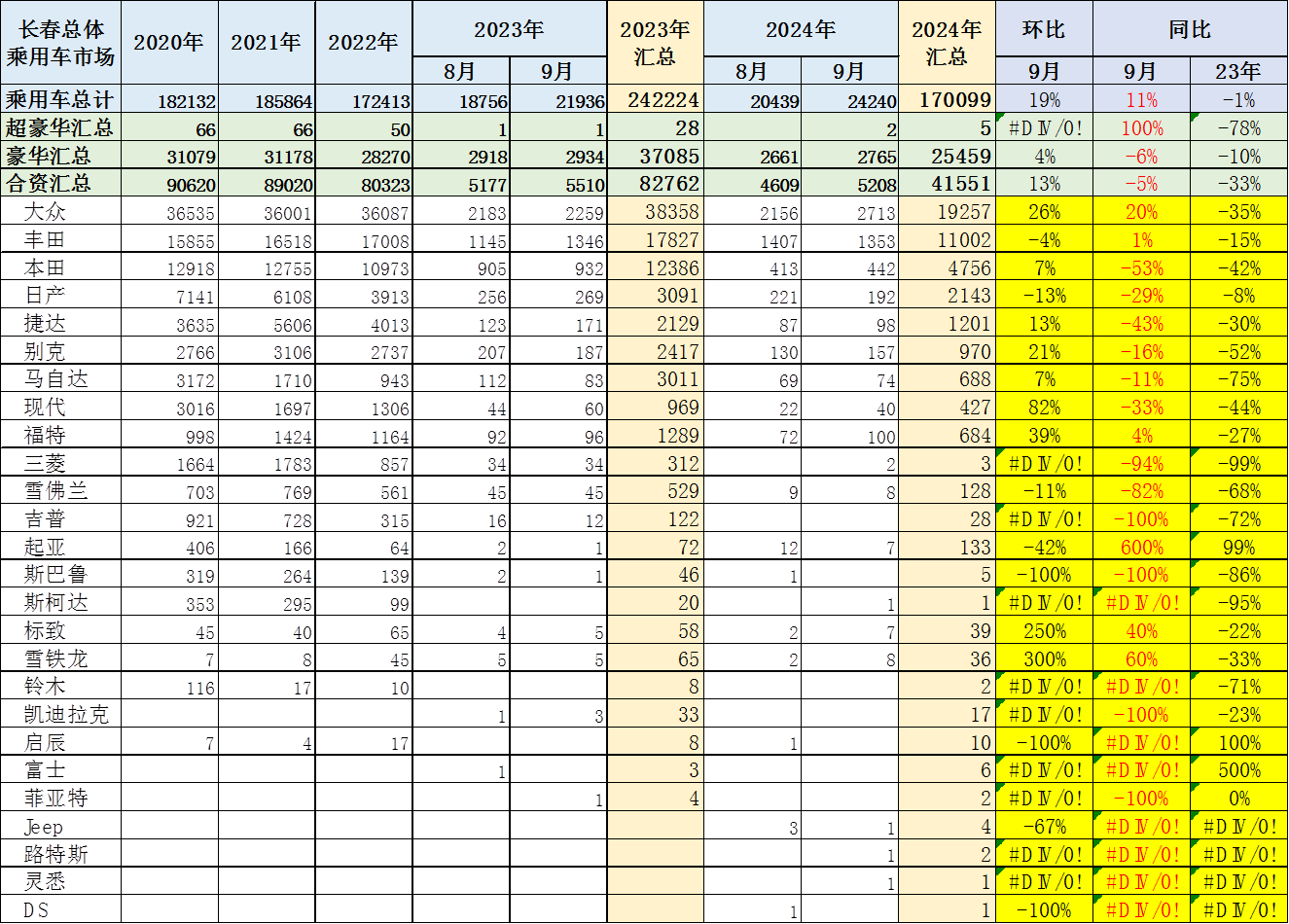
Task: Click the 豪华汇总 row label
Action: pos(60,156)
